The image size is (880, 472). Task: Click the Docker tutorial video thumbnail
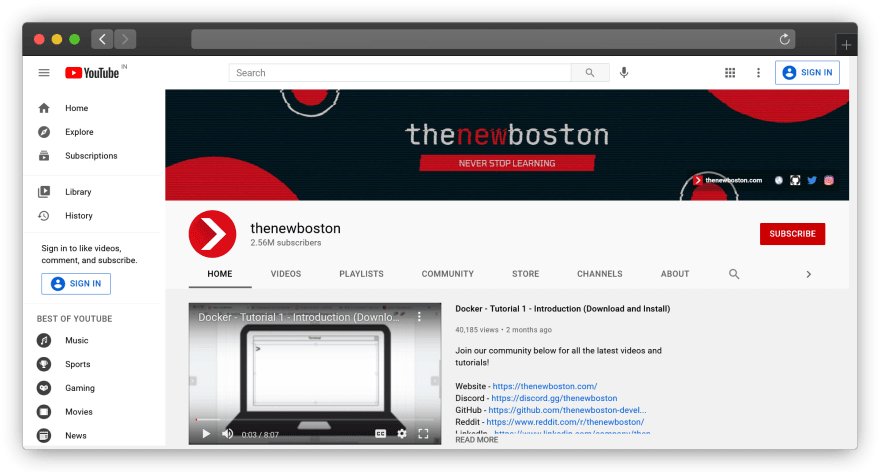(315, 374)
